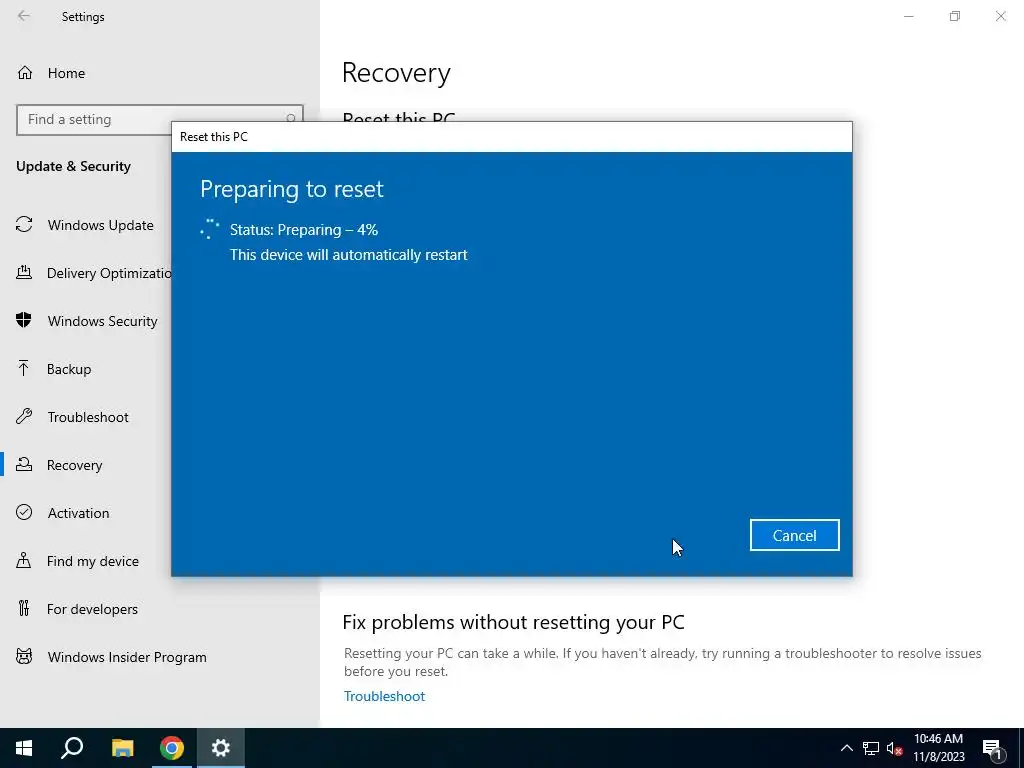Click the muted volume tray icon

point(894,748)
